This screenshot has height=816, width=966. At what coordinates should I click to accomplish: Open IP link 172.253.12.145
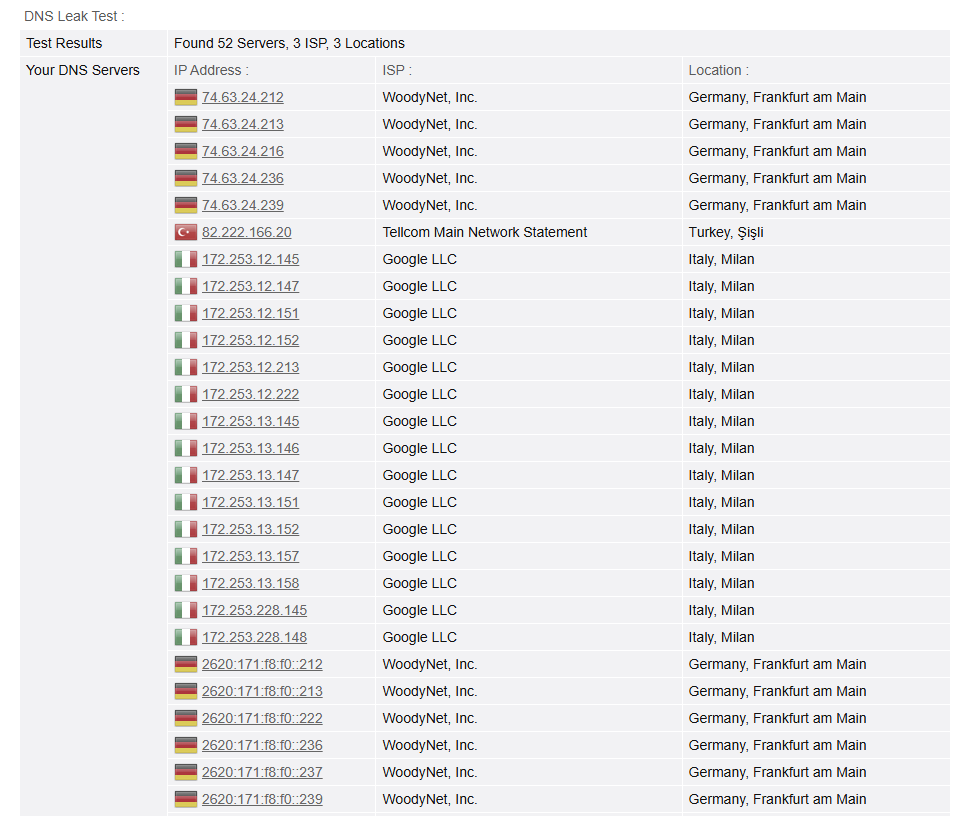(251, 260)
